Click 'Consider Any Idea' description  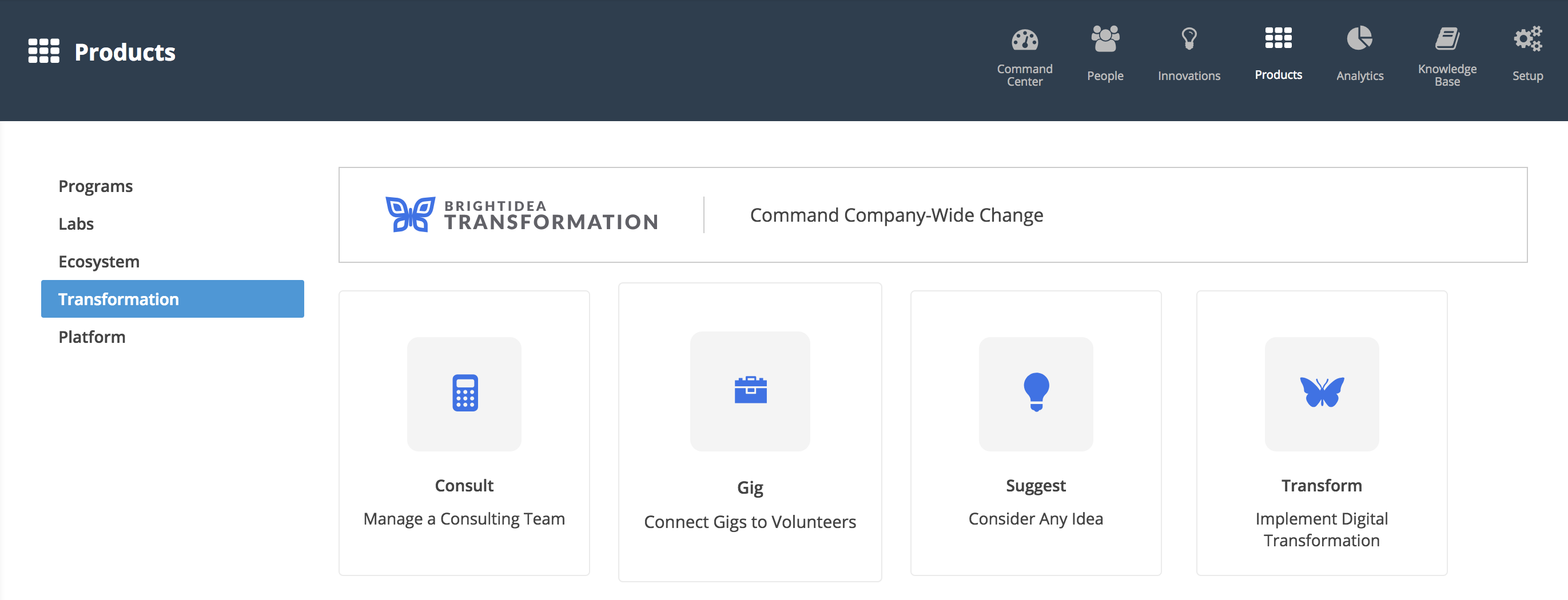coord(1036,519)
